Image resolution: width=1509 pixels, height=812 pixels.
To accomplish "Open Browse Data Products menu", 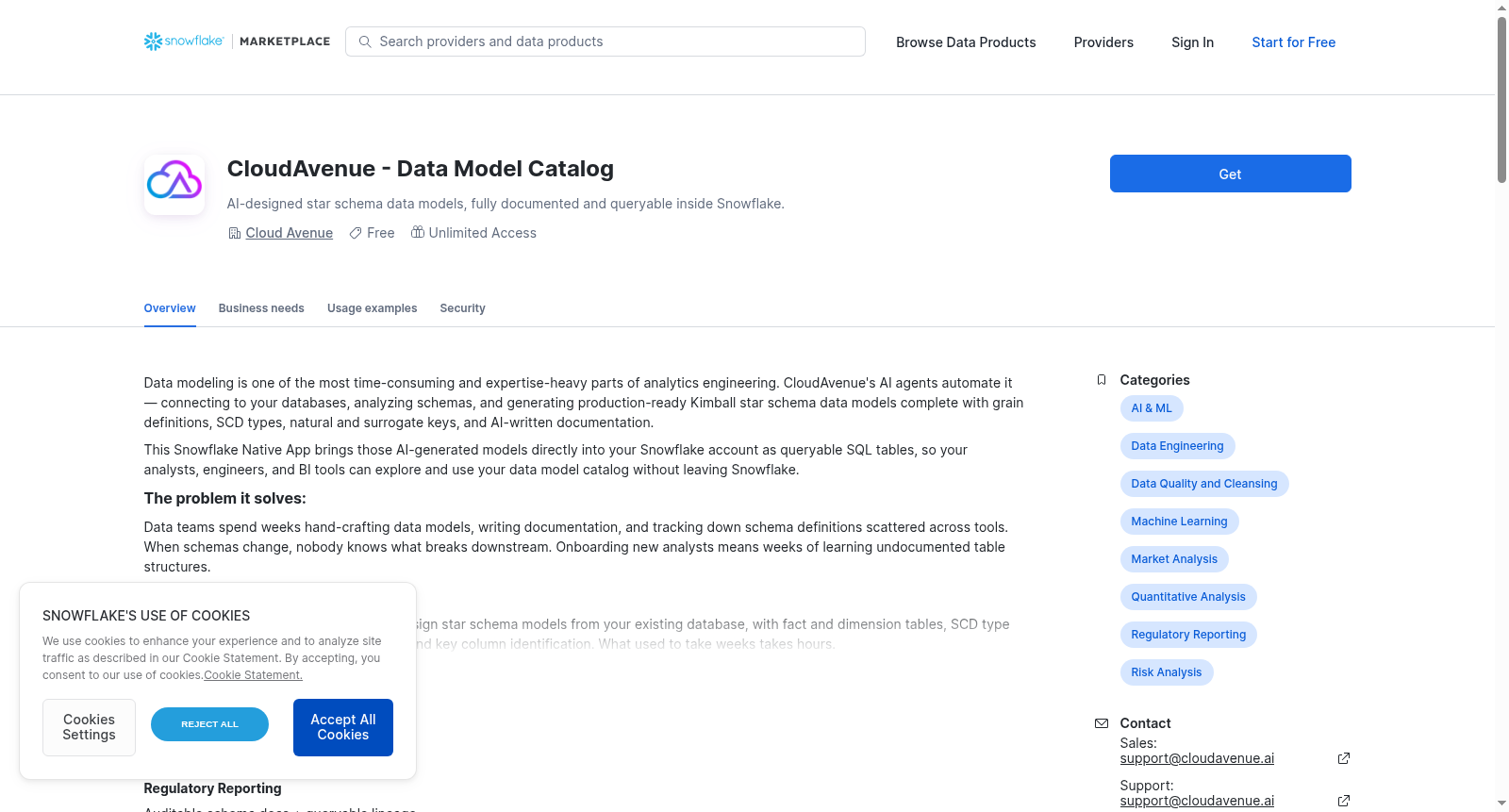I will pos(966,42).
